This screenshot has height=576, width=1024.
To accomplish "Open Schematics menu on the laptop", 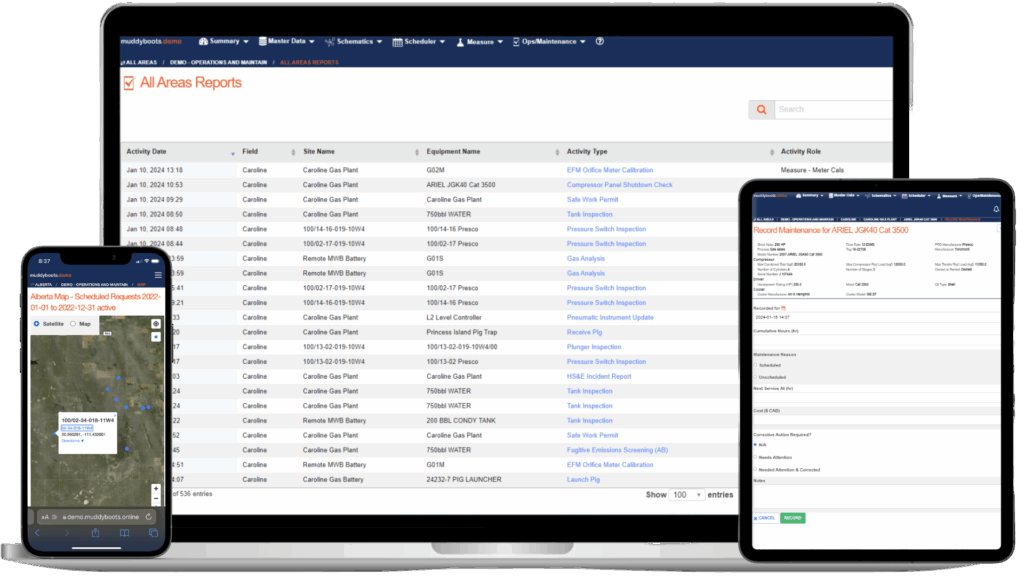I will click(353, 41).
